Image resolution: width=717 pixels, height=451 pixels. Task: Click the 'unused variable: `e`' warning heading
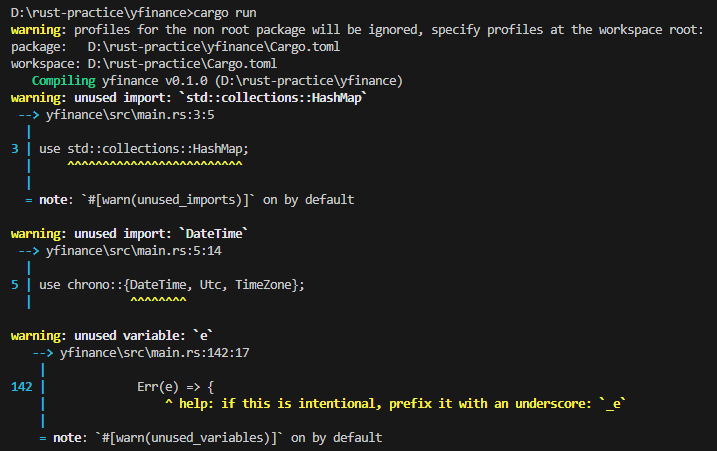(144, 336)
